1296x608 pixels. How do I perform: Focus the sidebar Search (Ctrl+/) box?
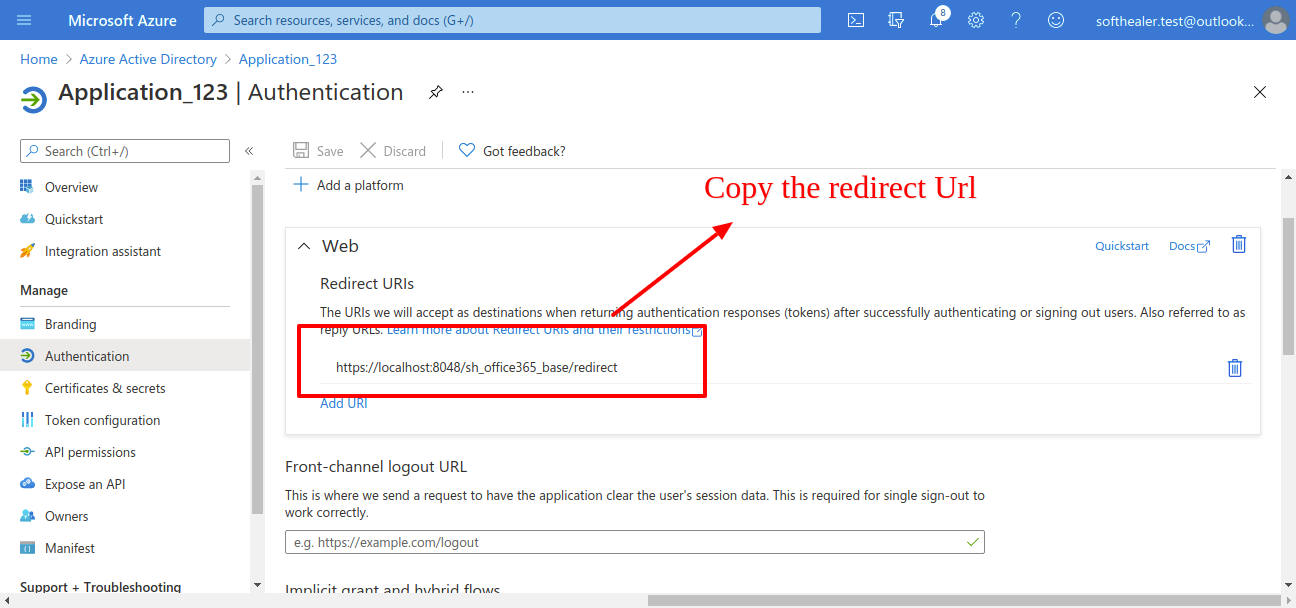125,151
